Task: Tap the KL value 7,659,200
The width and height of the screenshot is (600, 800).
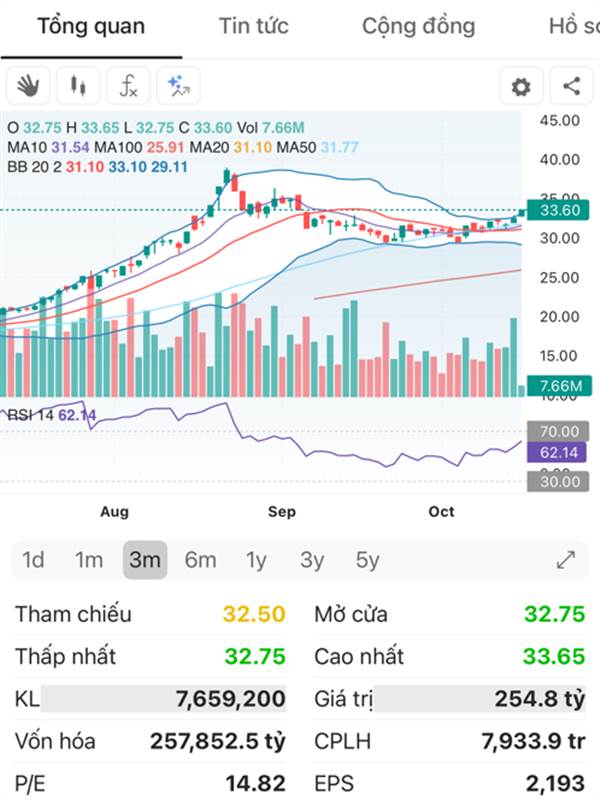Action: pyautogui.click(x=230, y=699)
